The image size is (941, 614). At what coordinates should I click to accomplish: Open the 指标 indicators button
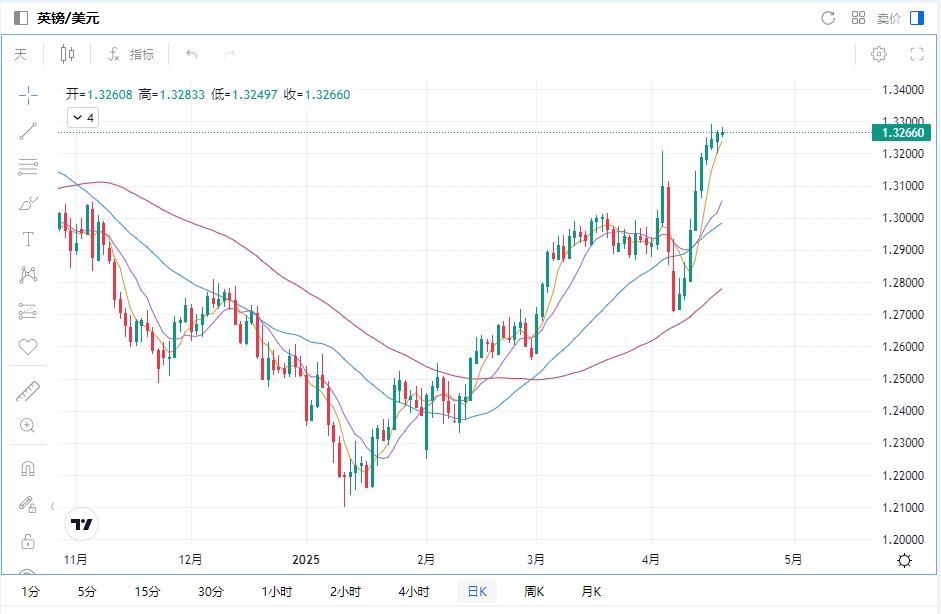(x=131, y=54)
